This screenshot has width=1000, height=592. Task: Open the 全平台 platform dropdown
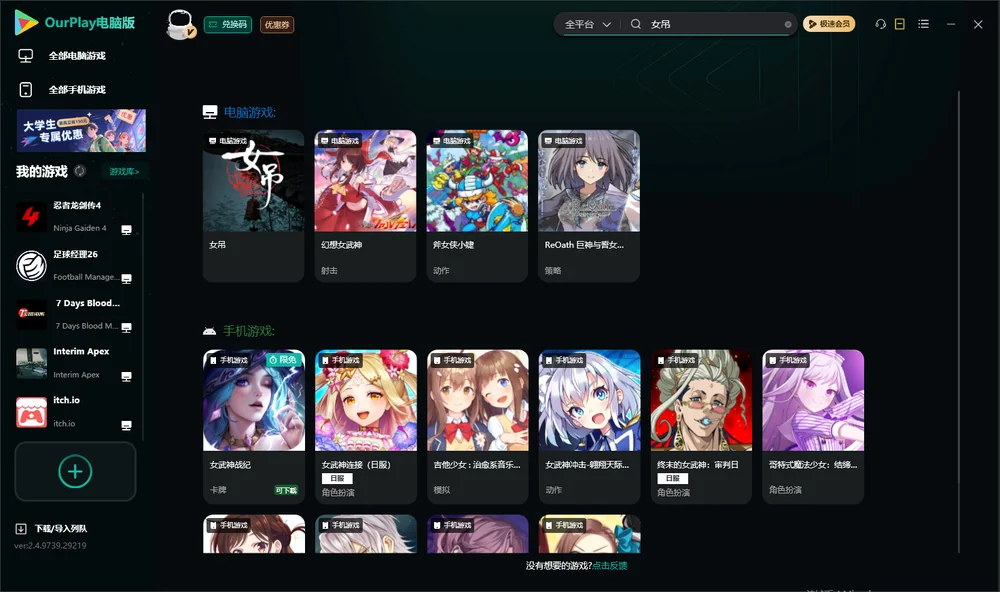click(587, 24)
